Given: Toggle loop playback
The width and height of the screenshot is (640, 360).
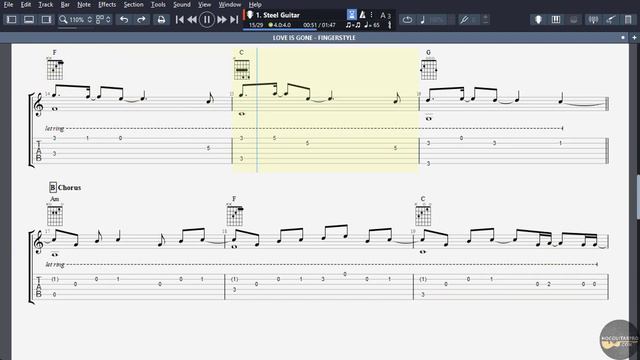Looking at the screenshot, I should [407, 20].
